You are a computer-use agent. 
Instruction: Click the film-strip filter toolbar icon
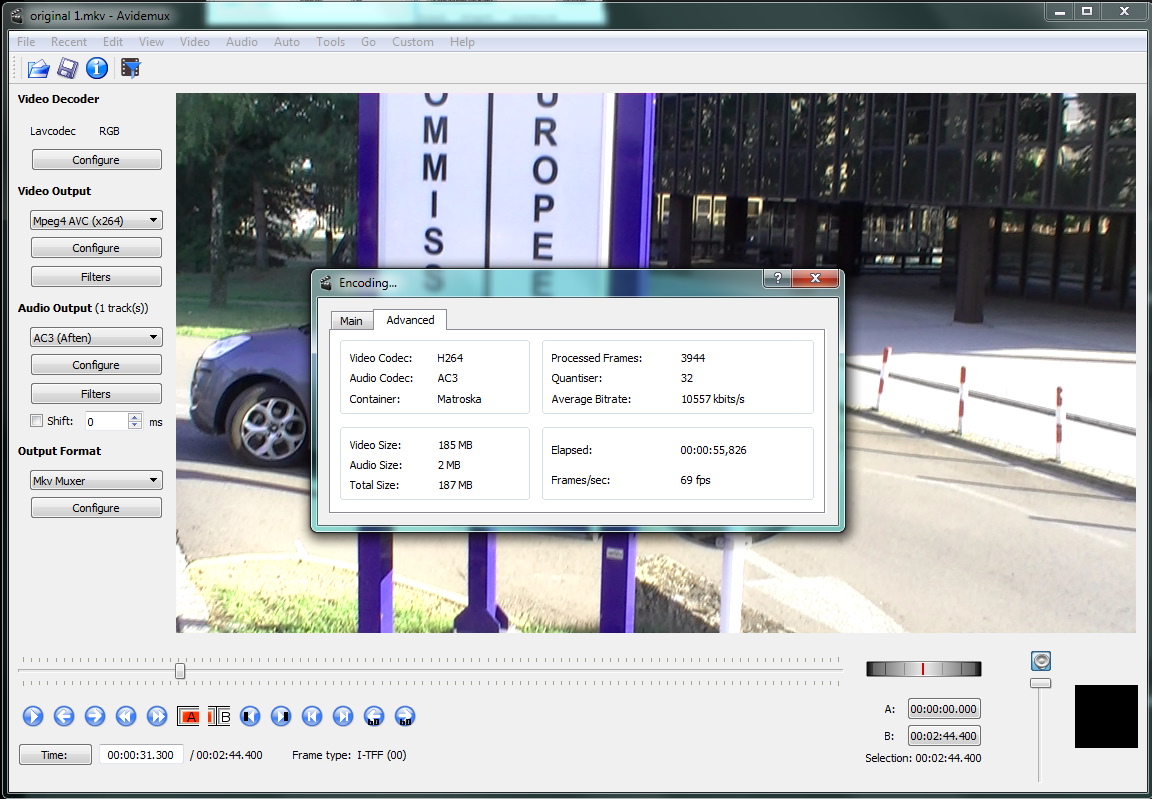click(131, 68)
